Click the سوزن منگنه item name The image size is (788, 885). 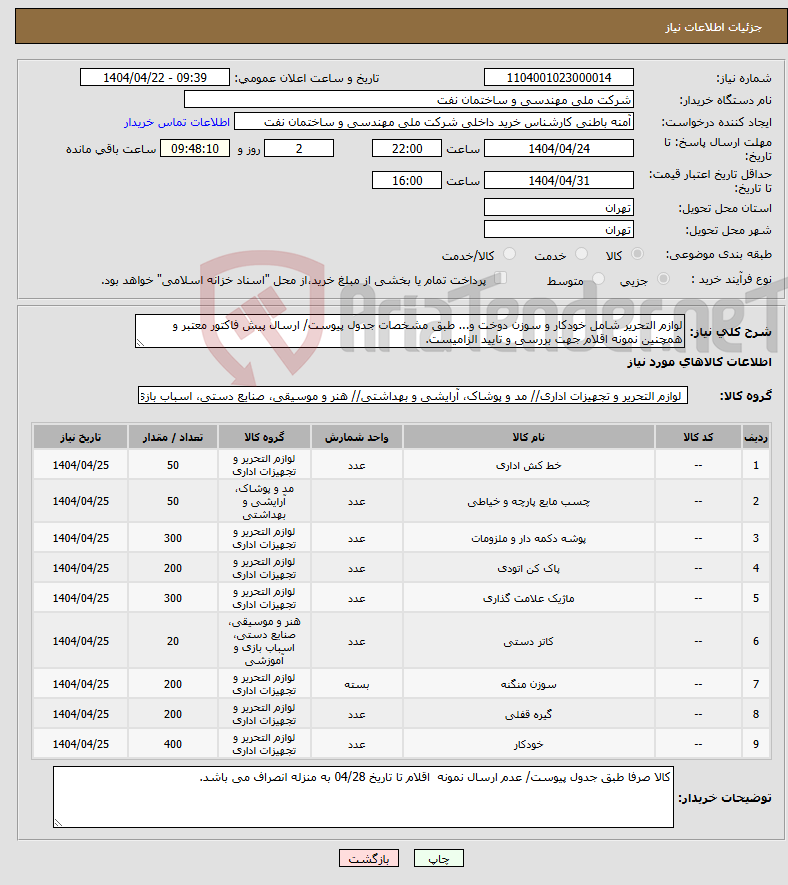(528, 684)
